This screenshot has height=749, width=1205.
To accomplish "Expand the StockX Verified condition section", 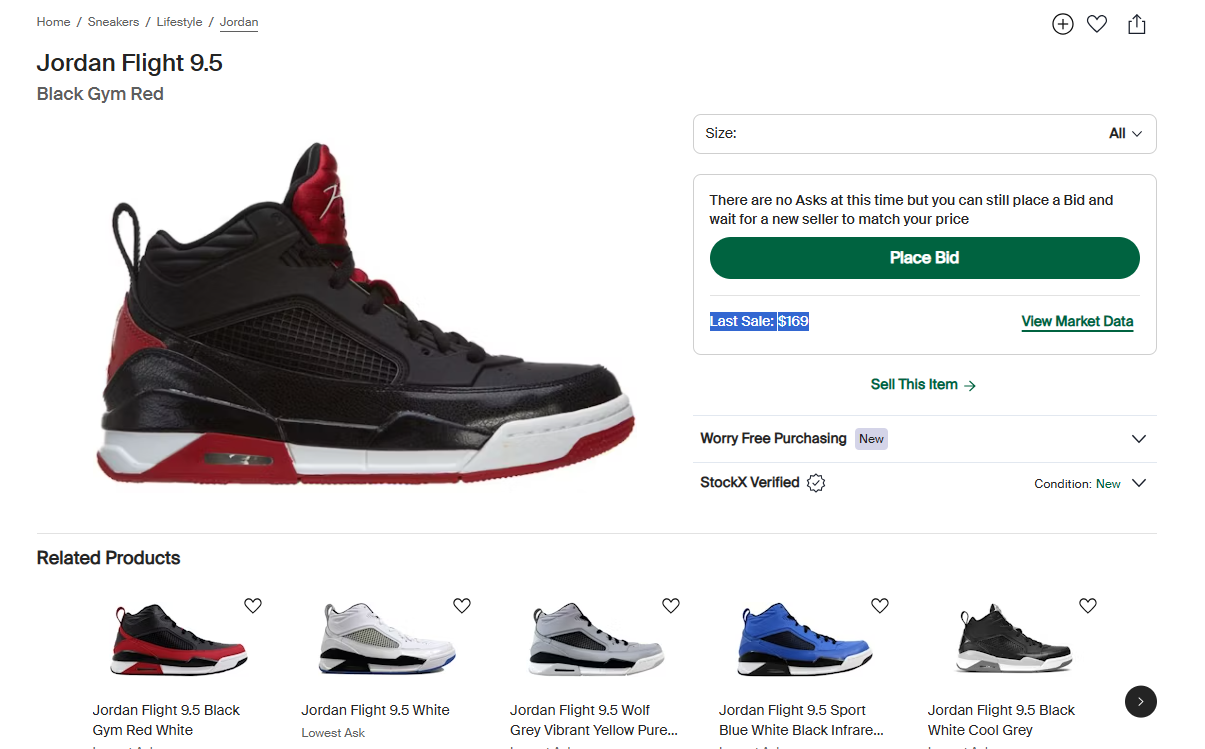I will (1138, 483).
